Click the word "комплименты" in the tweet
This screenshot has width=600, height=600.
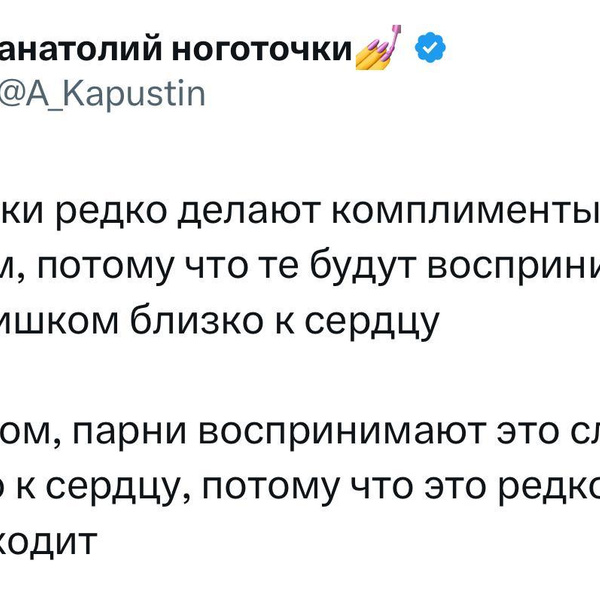click(469, 209)
